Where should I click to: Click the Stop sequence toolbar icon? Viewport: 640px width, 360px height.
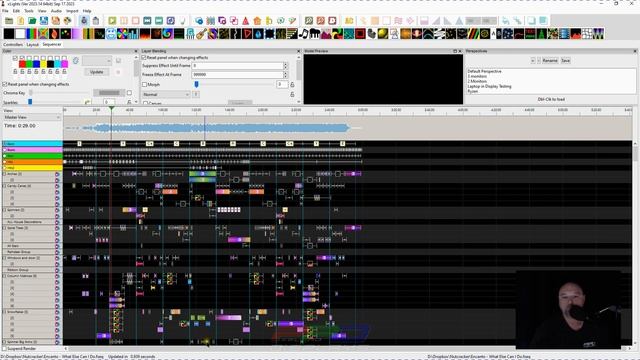pos(136,21)
